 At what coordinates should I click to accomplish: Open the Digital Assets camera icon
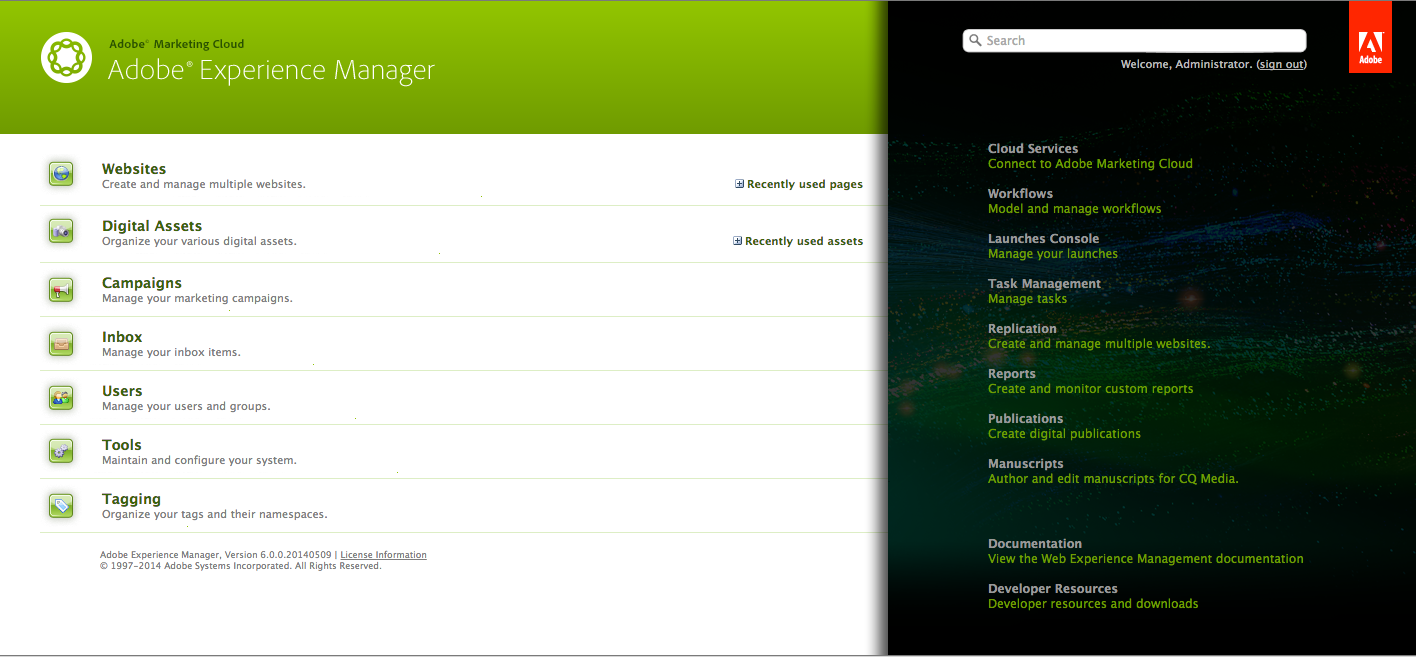pyautogui.click(x=62, y=231)
